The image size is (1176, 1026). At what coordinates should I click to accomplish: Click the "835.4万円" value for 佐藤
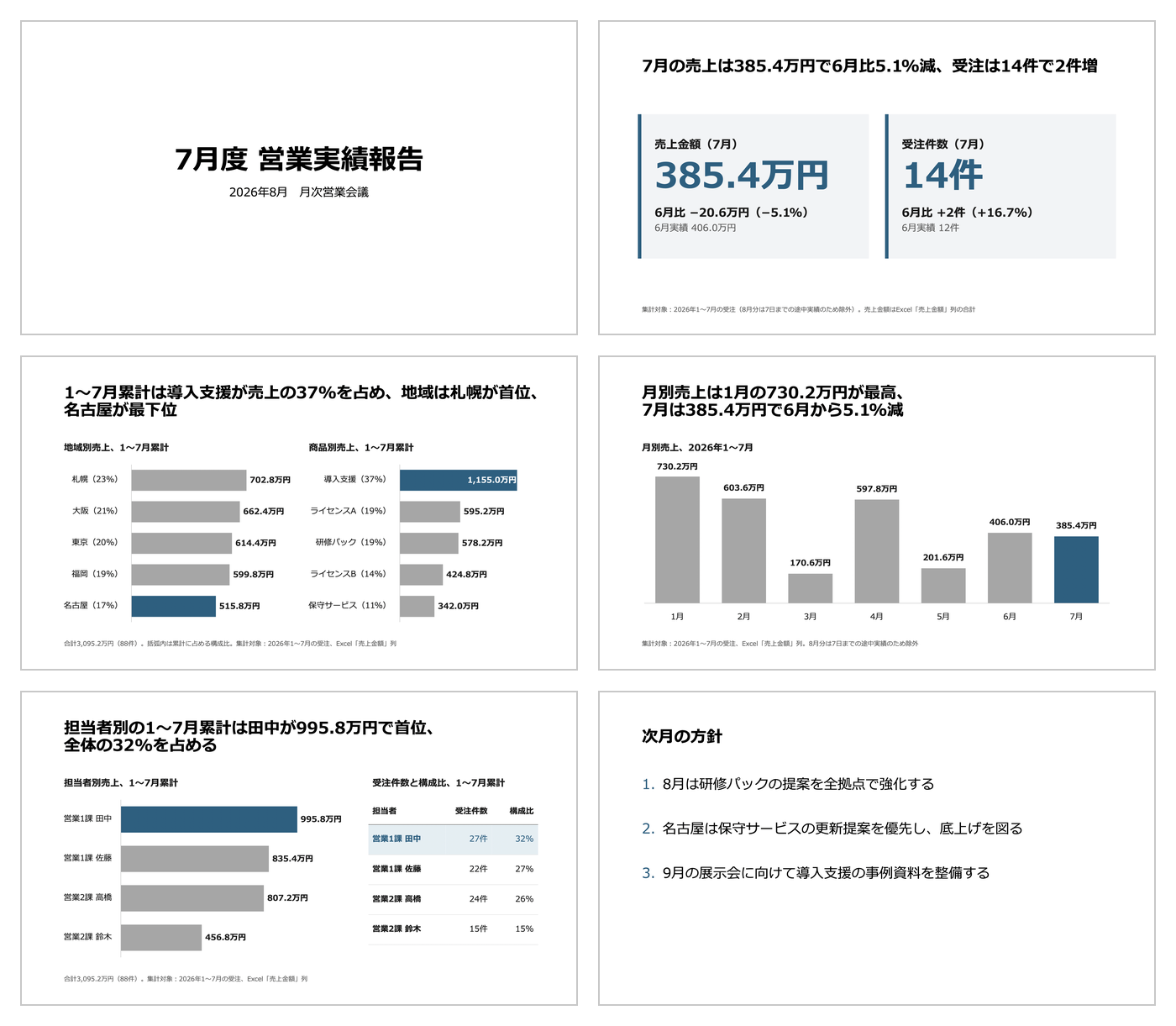tap(292, 859)
